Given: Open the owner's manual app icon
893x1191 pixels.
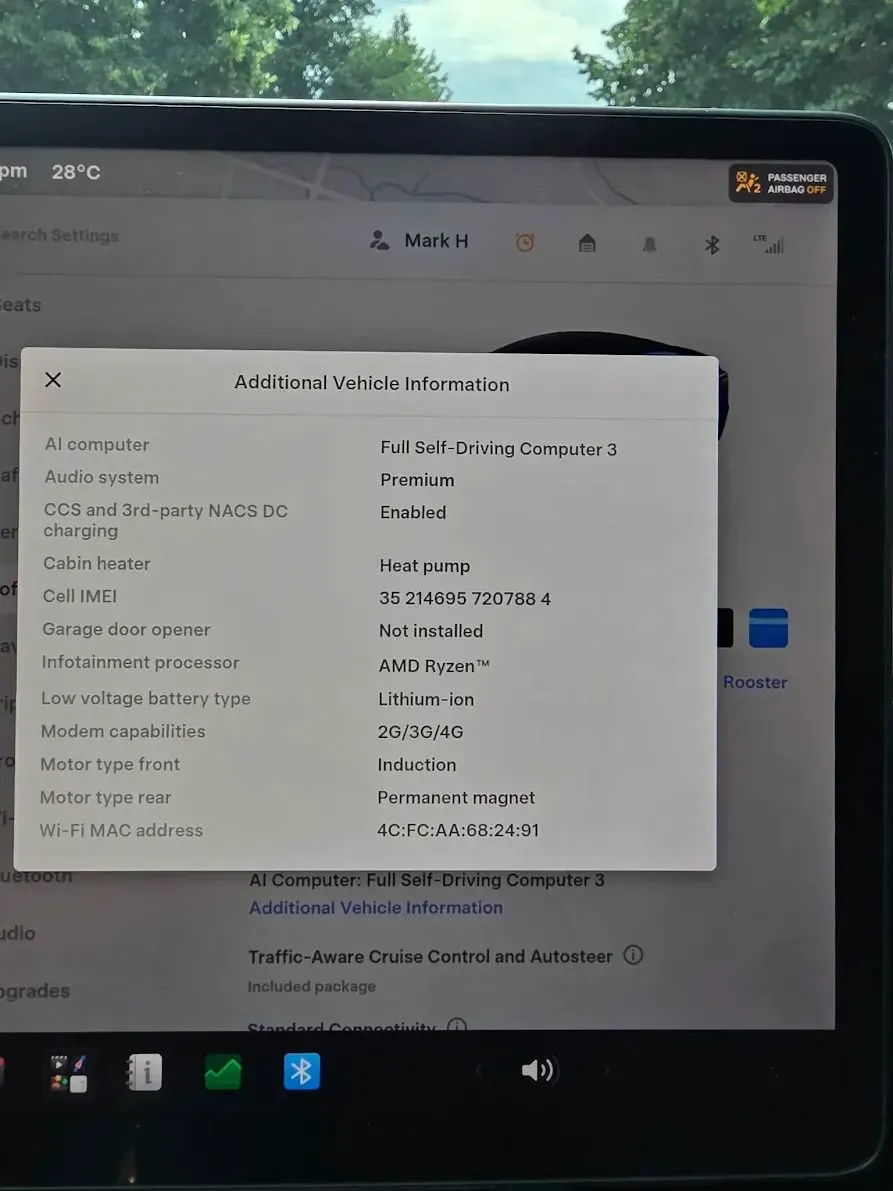Looking at the screenshot, I should 144,1073.
